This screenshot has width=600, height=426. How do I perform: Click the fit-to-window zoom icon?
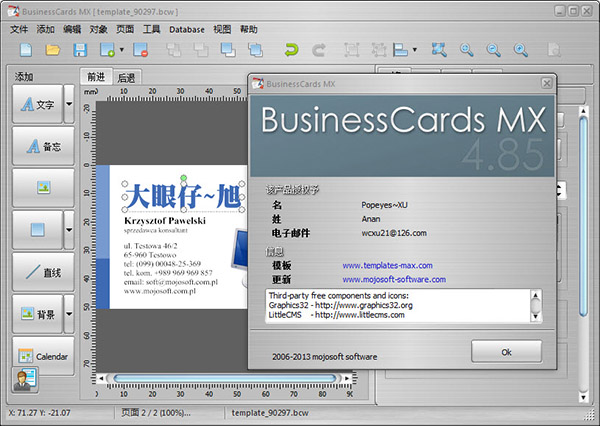click(439, 49)
